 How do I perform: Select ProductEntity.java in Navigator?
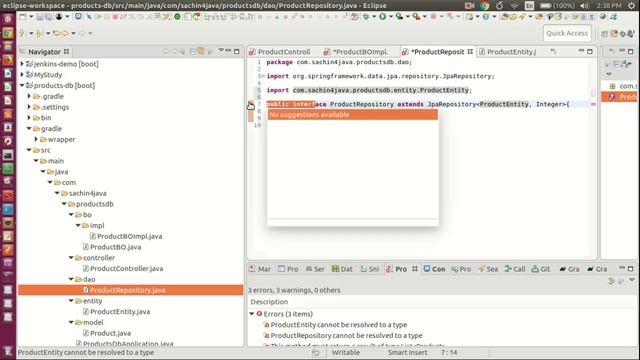coord(116,312)
